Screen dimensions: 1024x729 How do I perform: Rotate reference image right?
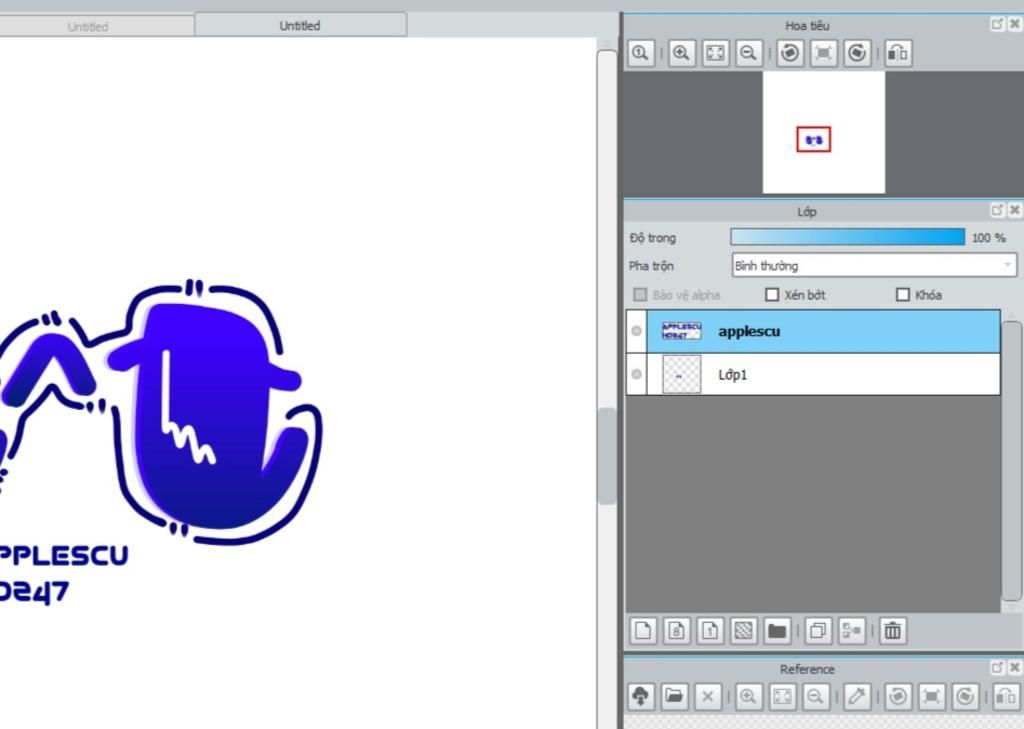(x=965, y=696)
